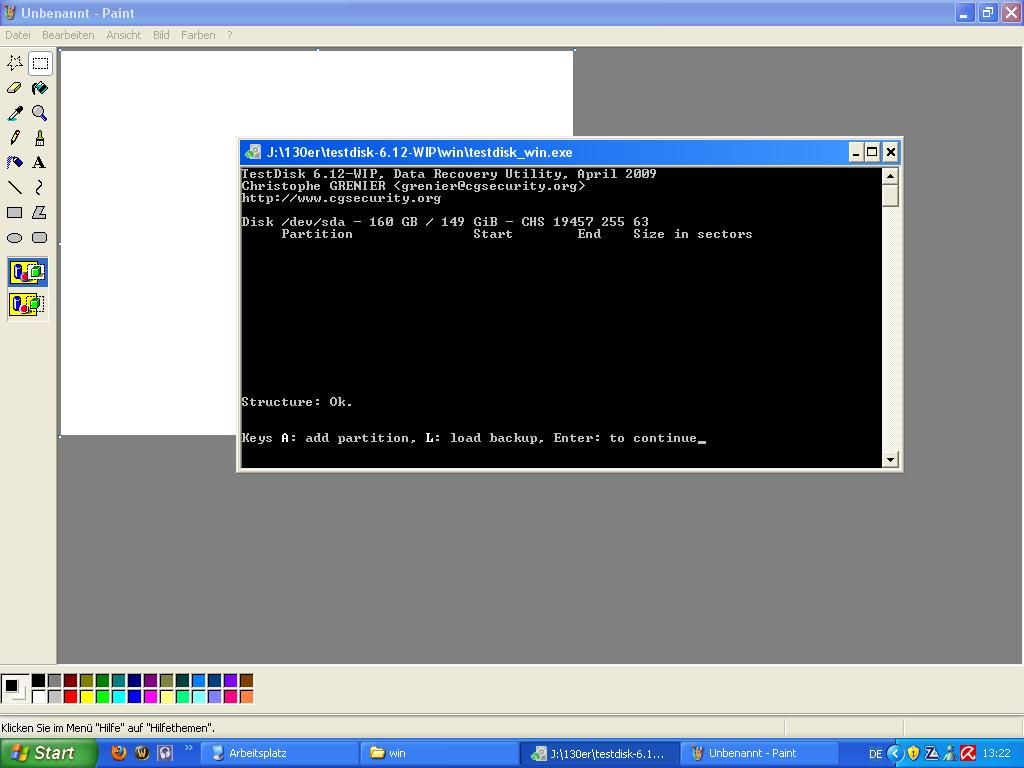Screen dimensions: 1024x768
Task: Select the Text tool (letter A)
Action: tap(40, 163)
